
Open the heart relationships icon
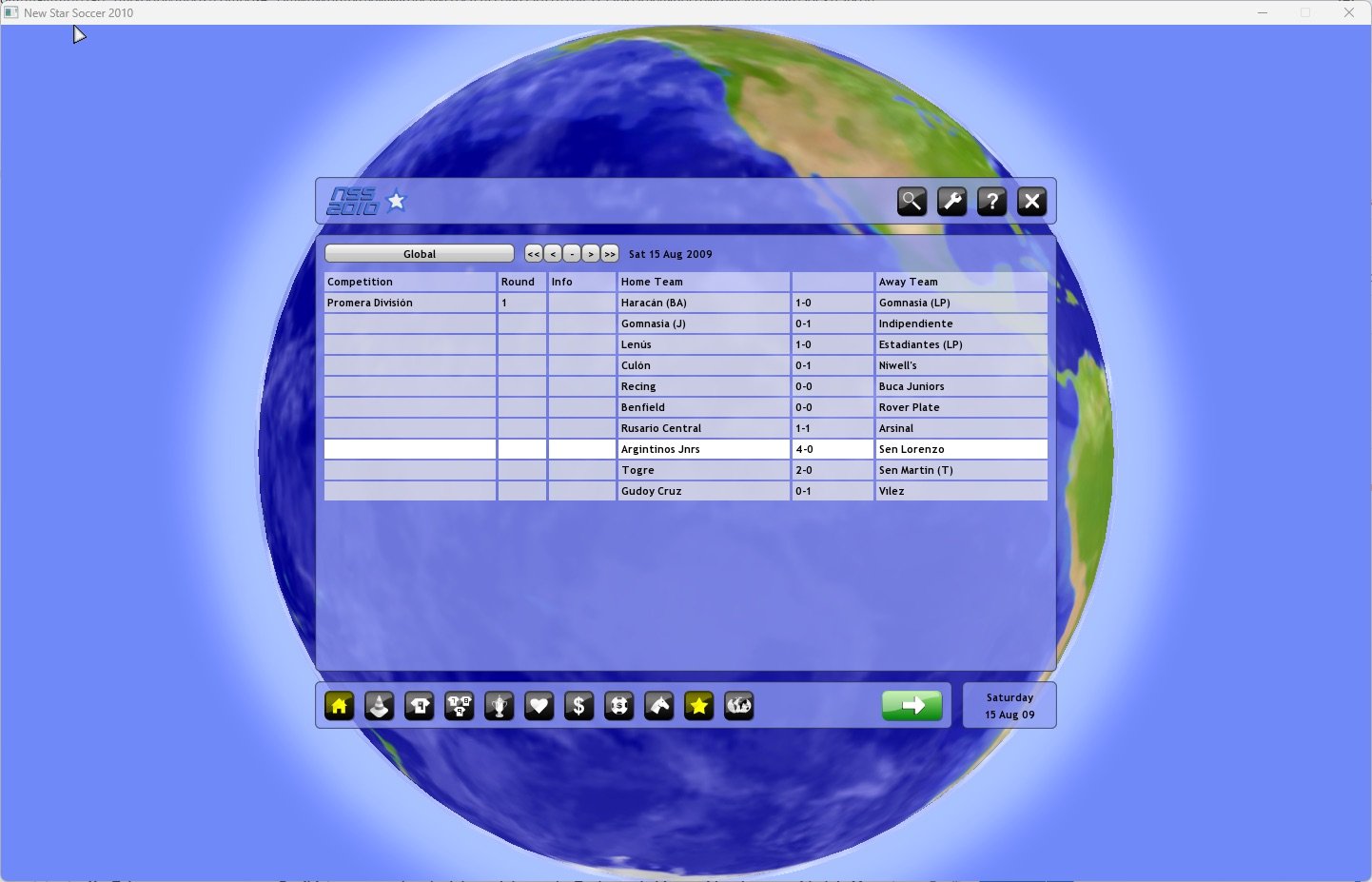[x=539, y=706]
